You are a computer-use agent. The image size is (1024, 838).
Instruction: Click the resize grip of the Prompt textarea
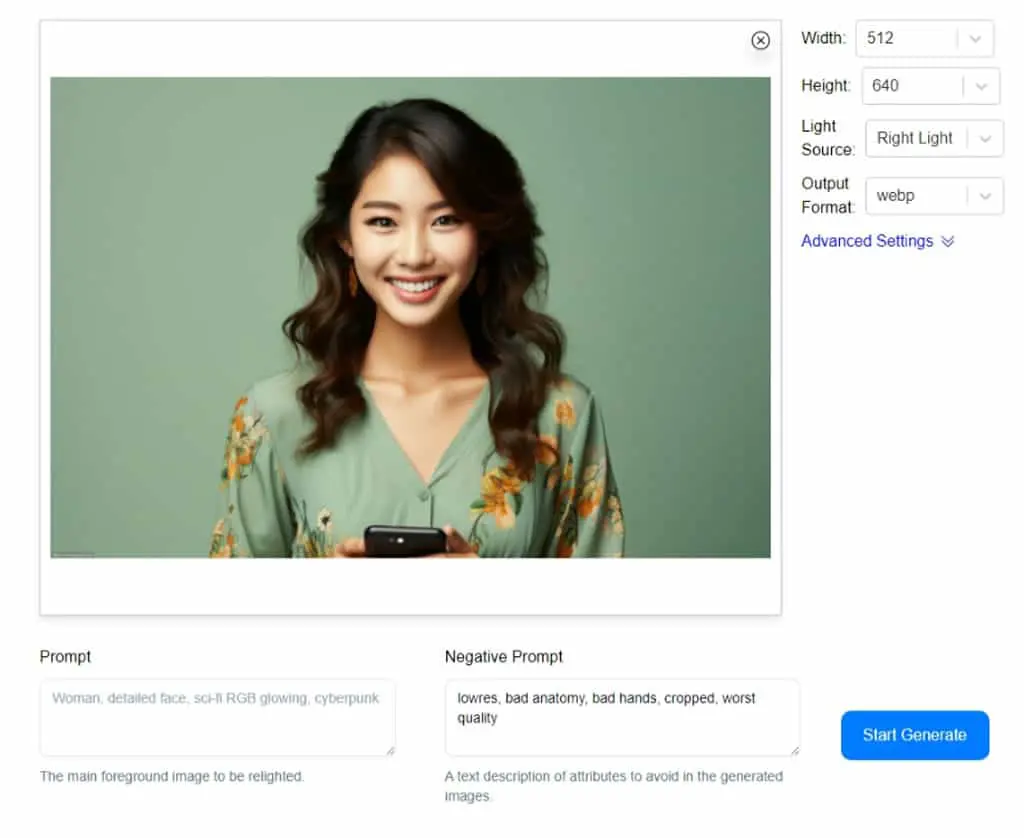click(x=390, y=751)
